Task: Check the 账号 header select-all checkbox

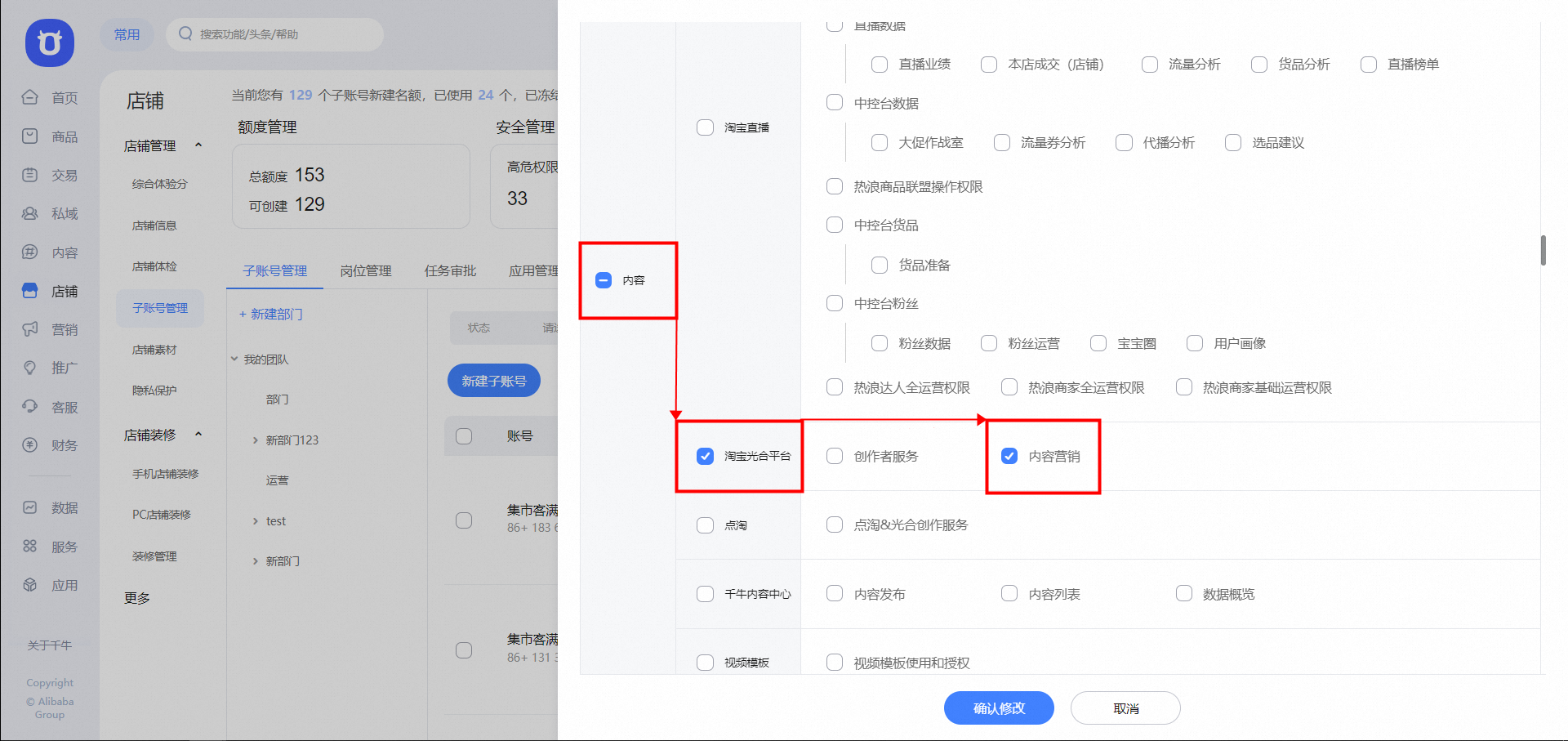Action: [x=464, y=436]
